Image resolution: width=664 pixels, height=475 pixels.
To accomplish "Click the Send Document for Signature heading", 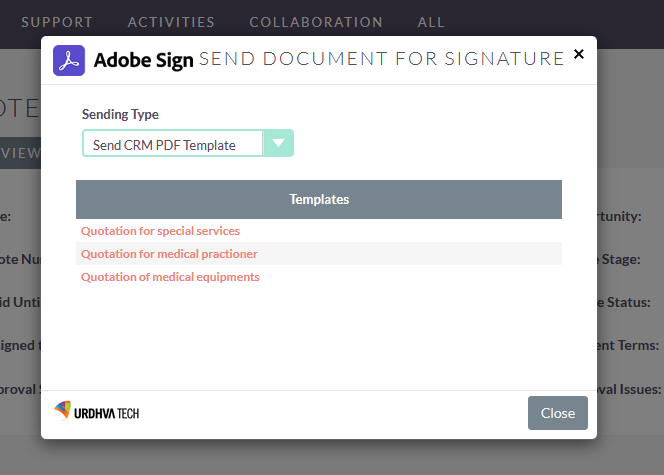I will [x=382, y=58].
